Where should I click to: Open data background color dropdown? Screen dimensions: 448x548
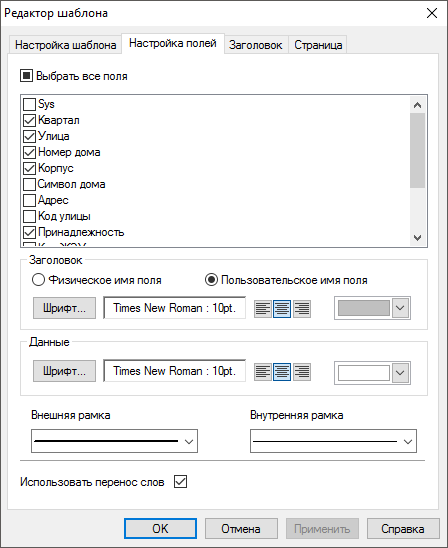click(x=400, y=373)
